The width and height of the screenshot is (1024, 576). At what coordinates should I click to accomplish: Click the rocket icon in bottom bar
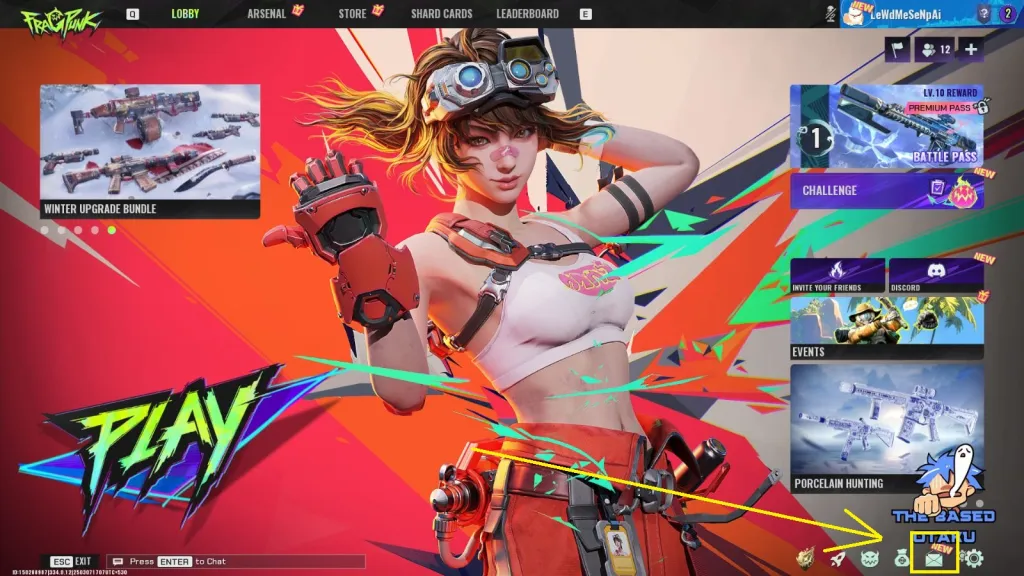pyautogui.click(x=837, y=558)
